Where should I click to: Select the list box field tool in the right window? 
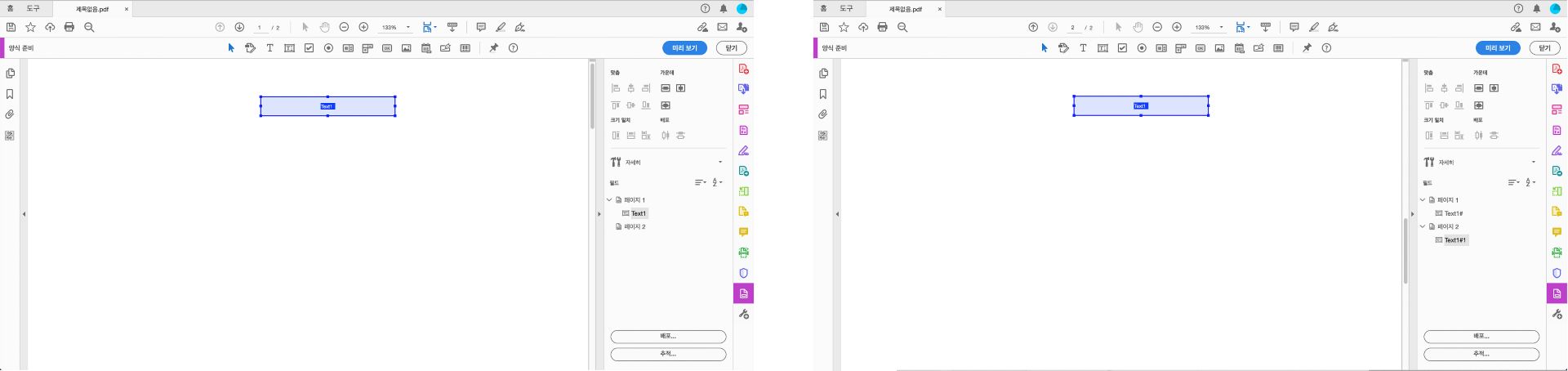(1161, 48)
